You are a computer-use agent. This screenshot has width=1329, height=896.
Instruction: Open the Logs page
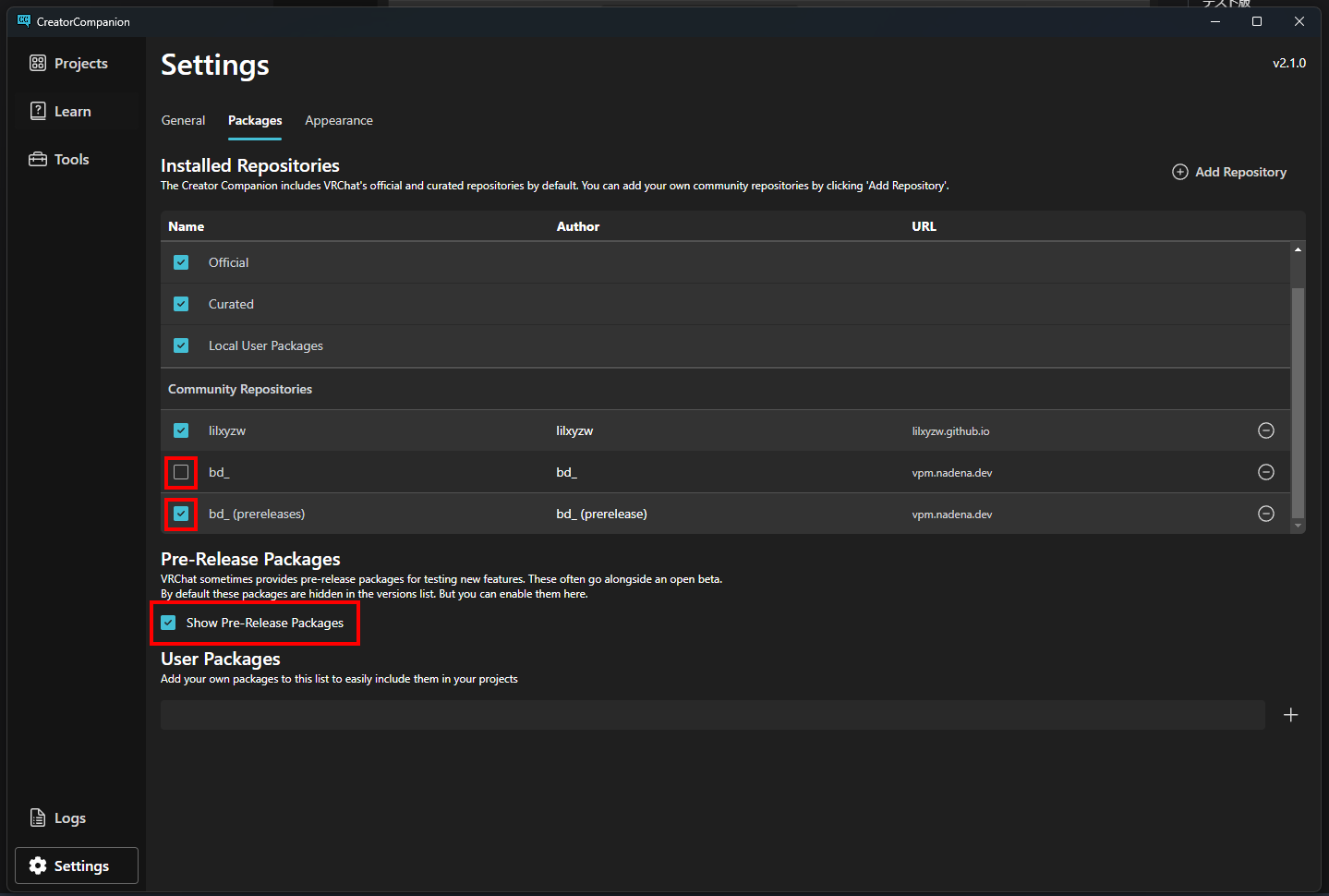[58, 817]
